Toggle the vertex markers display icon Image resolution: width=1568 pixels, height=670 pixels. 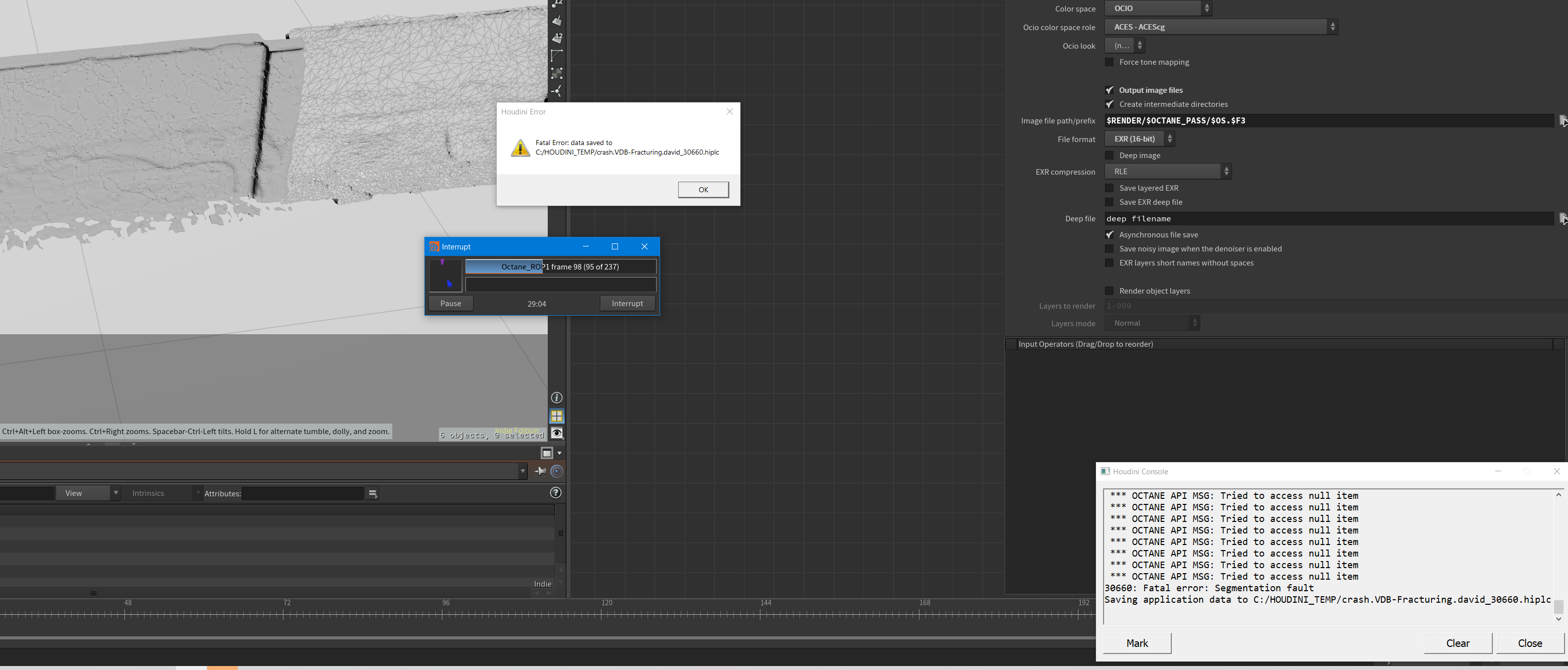[556, 73]
